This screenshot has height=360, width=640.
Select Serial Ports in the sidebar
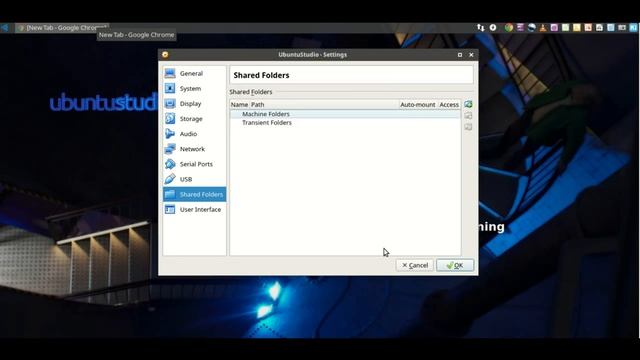click(x=194, y=164)
